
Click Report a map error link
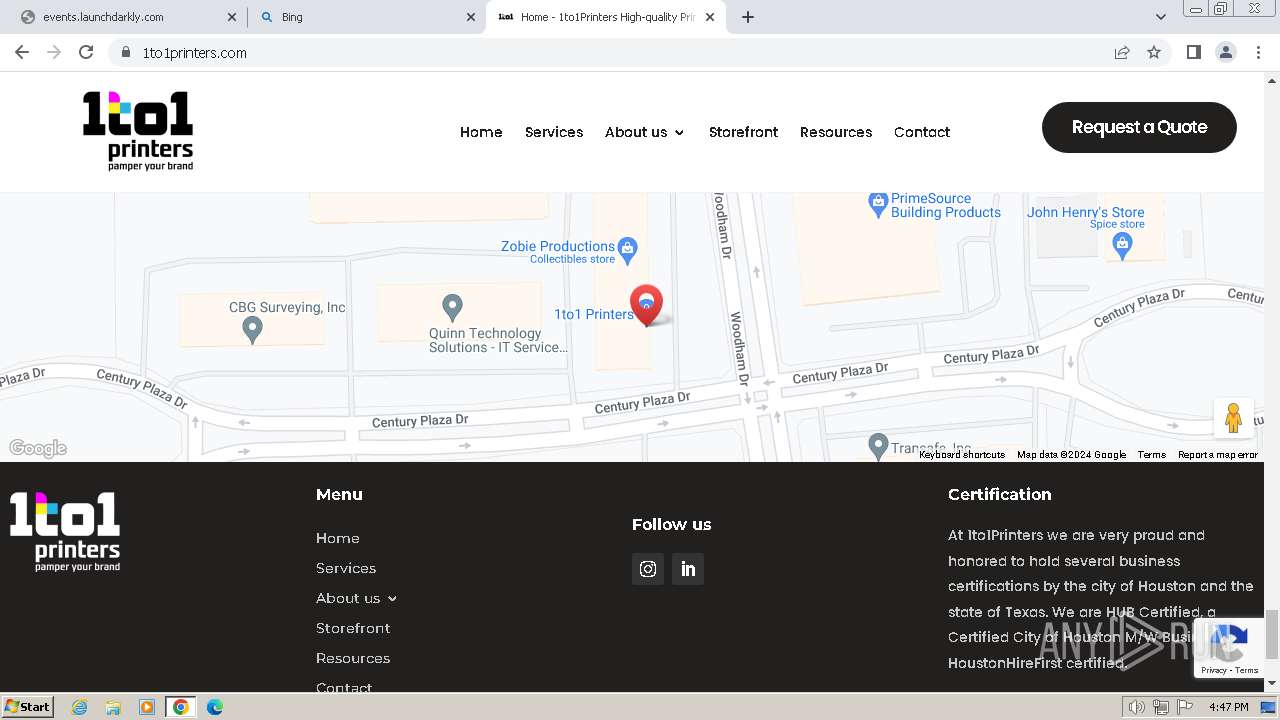(x=1218, y=455)
